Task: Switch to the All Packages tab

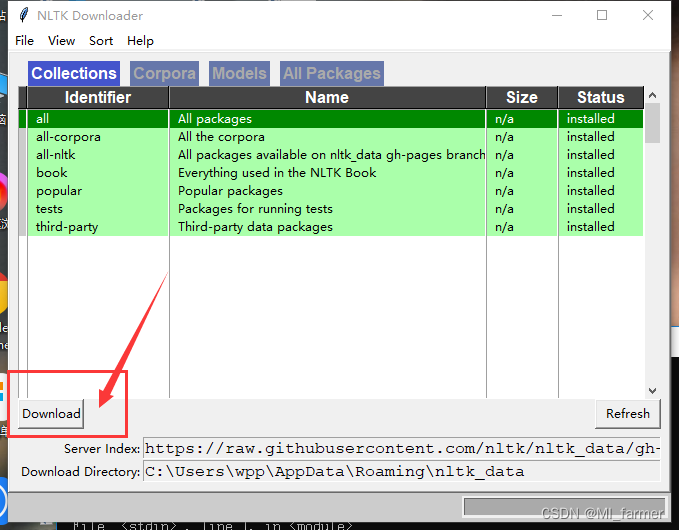Action: click(332, 73)
